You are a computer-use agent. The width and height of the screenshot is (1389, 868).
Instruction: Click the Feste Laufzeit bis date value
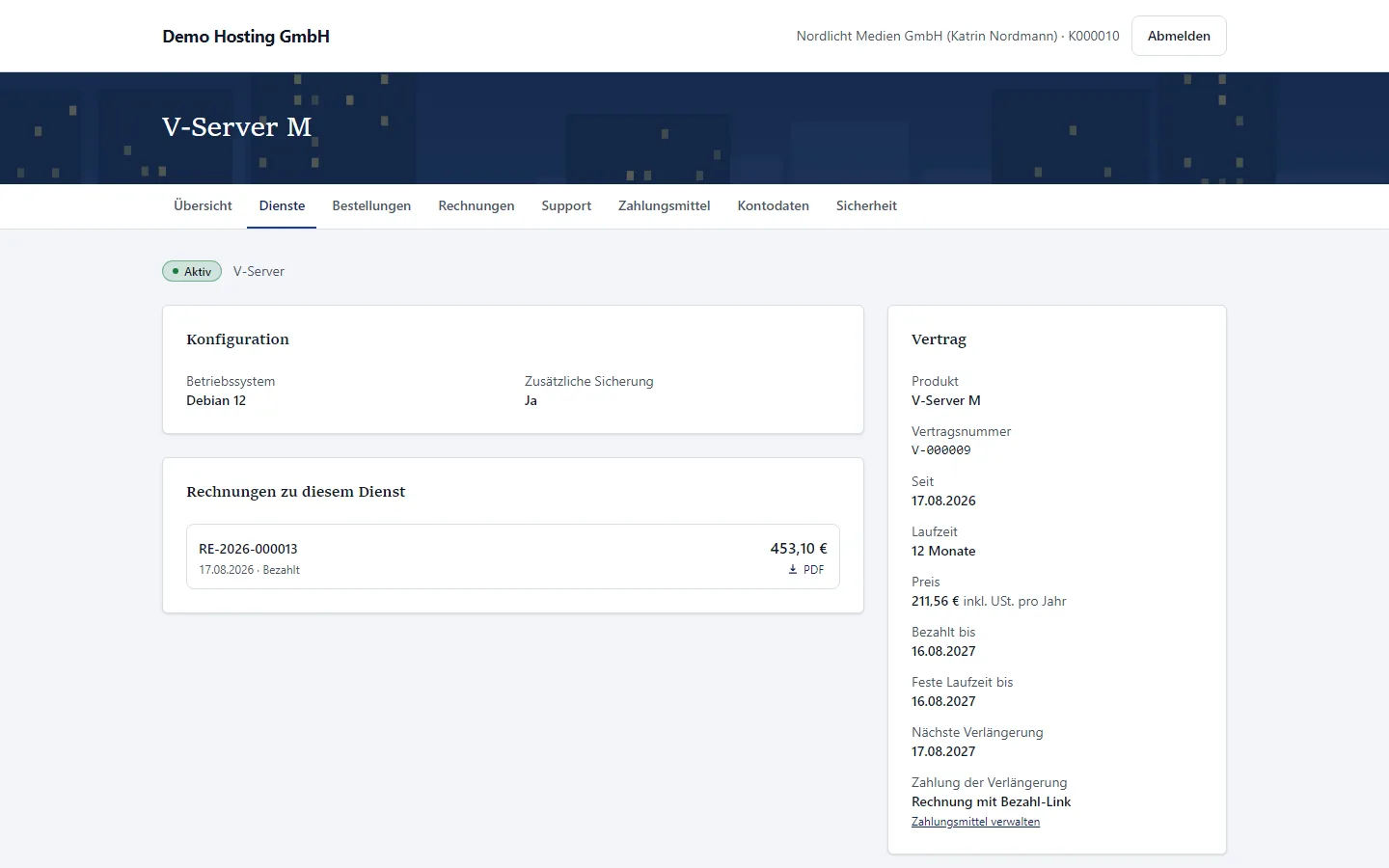click(x=943, y=701)
